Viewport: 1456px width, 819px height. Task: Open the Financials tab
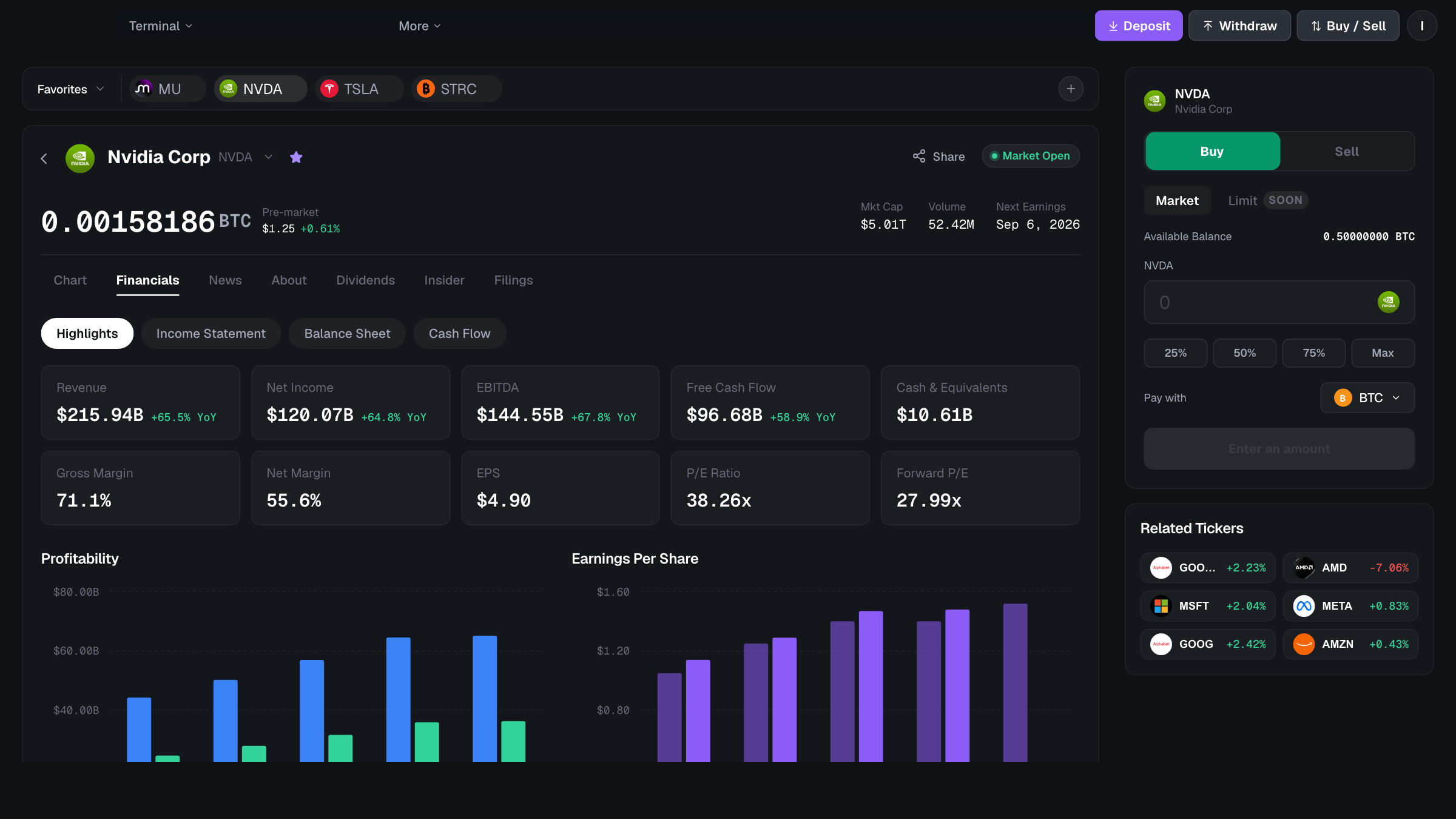[x=147, y=280]
